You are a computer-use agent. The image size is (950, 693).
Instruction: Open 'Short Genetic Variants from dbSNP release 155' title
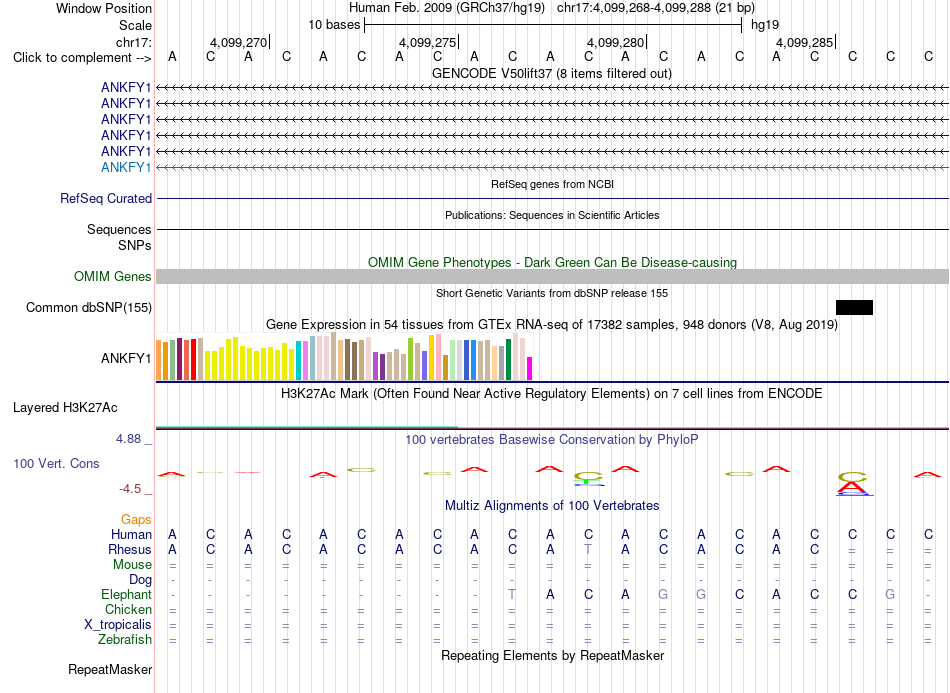pyautogui.click(x=552, y=293)
